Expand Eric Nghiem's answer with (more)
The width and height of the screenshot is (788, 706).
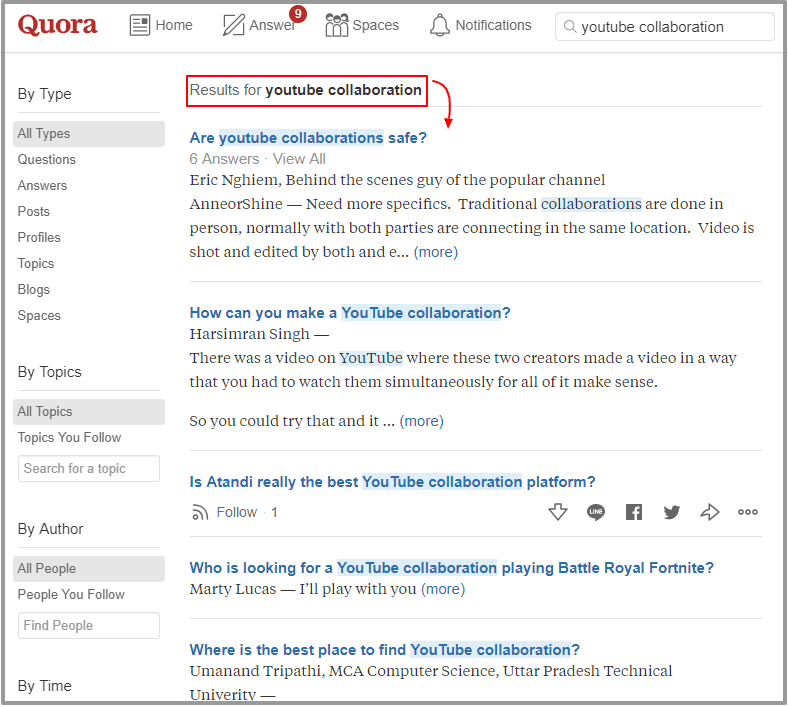click(x=436, y=252)
